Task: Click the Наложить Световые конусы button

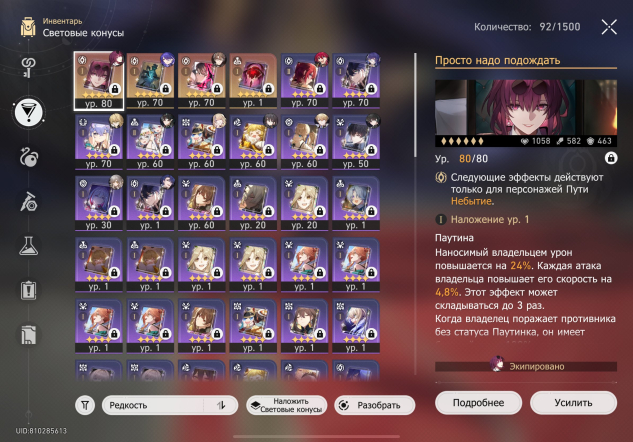Action: tap(287, 405)
